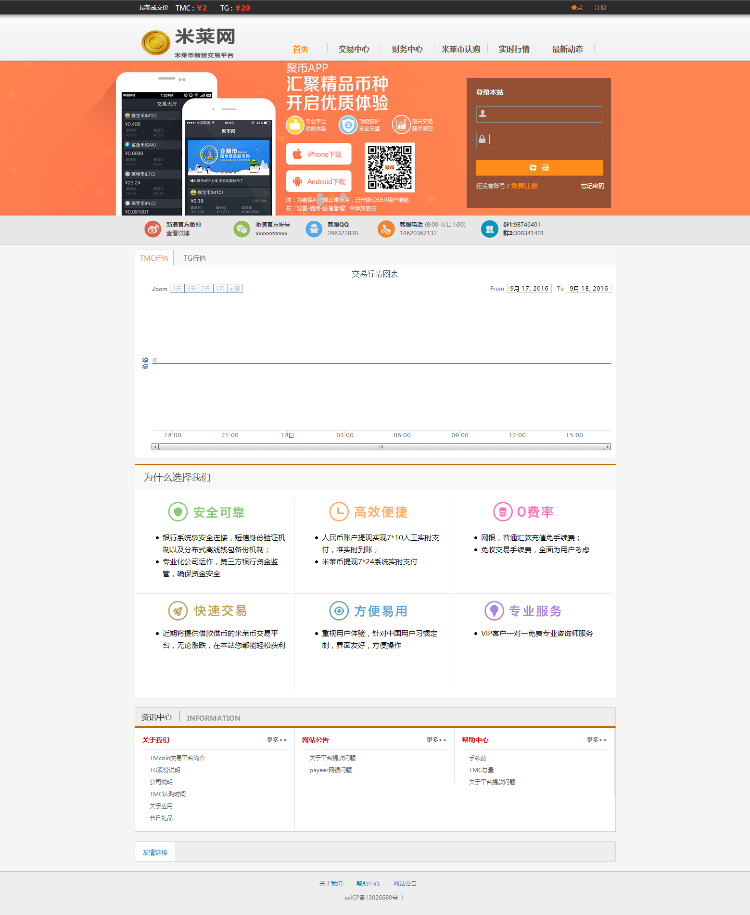Open the 财务中心 nav item
Viewport: 750px width, 915px height.
tap(407, 50)
